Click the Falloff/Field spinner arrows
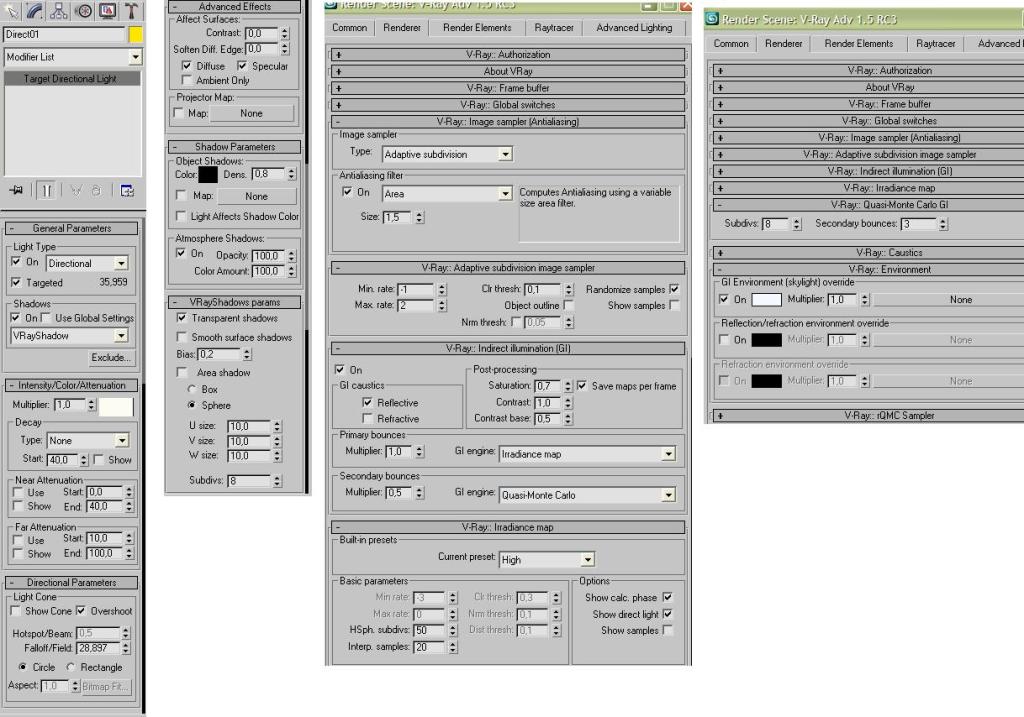 point(125,648)
